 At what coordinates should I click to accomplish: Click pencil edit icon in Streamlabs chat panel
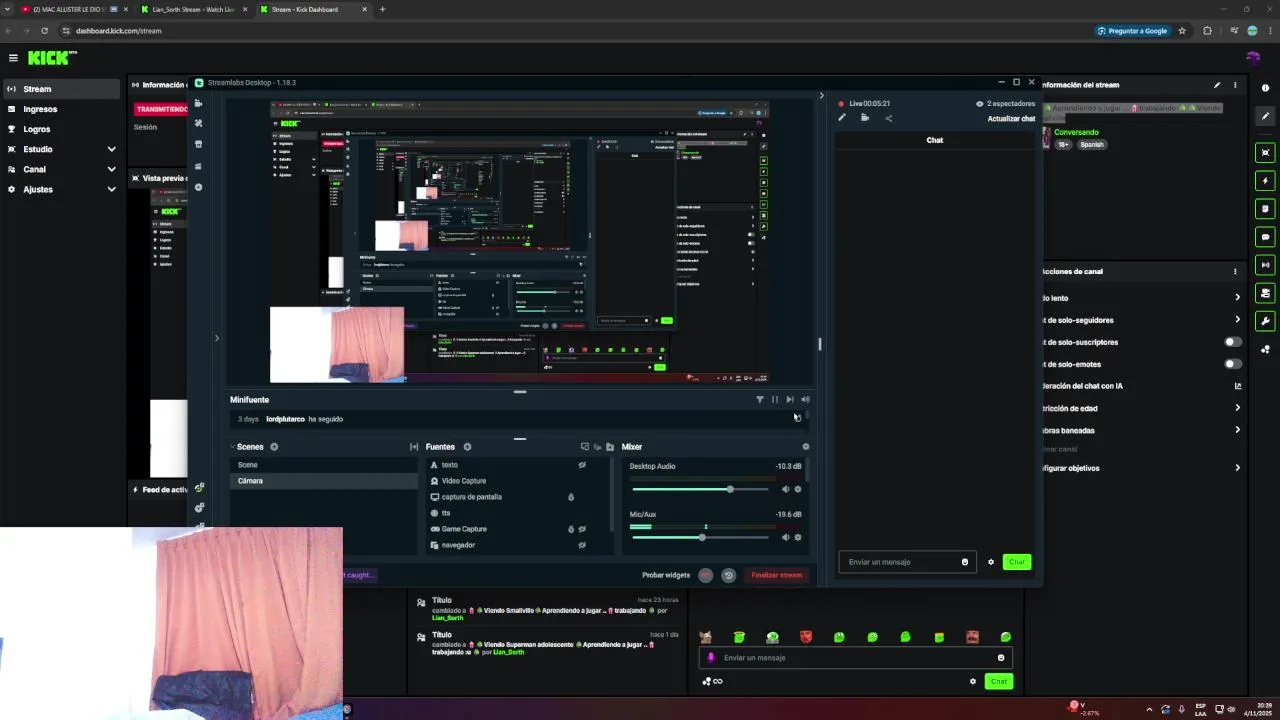[842, 118]
